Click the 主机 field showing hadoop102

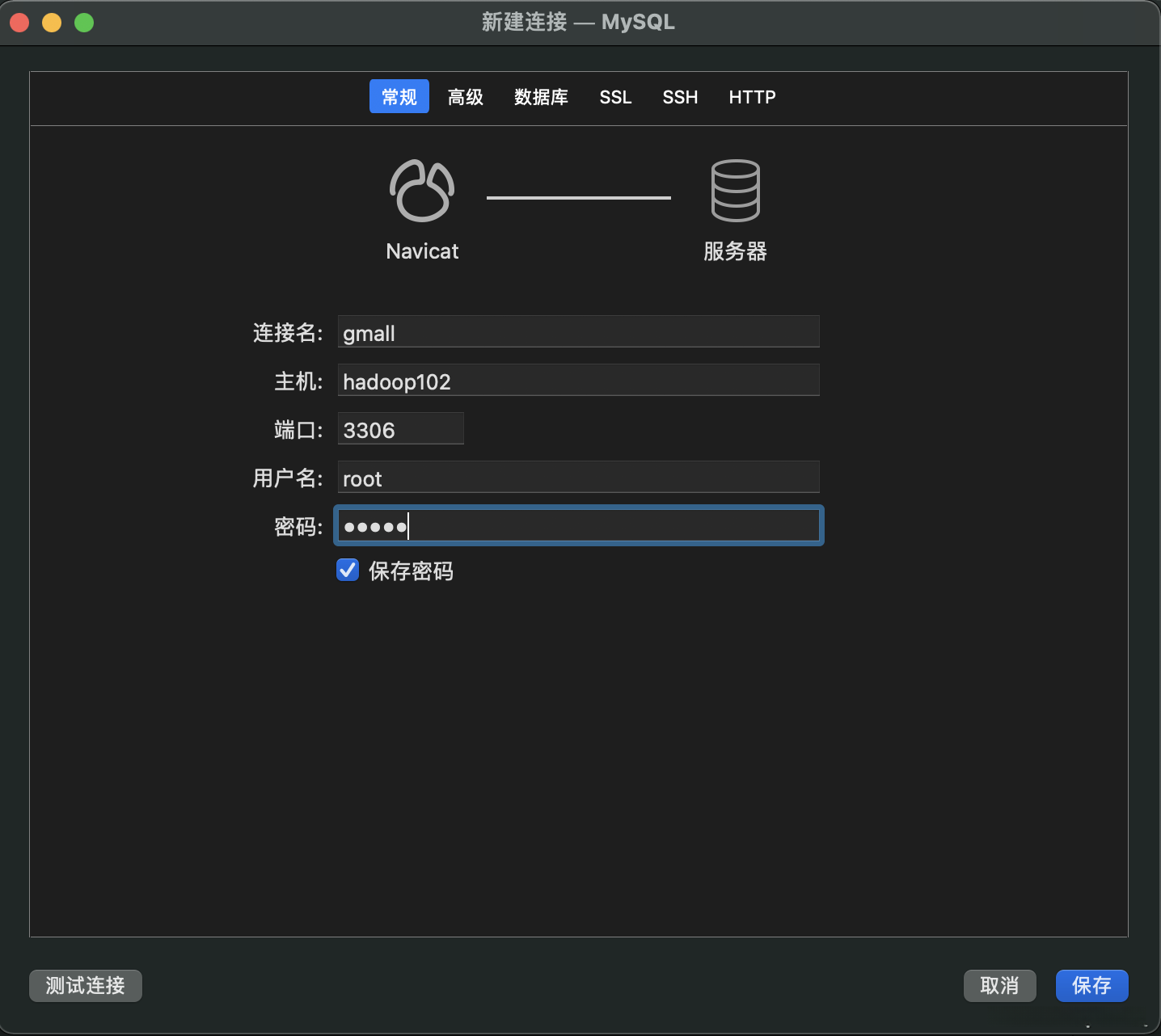pos(578,380)
